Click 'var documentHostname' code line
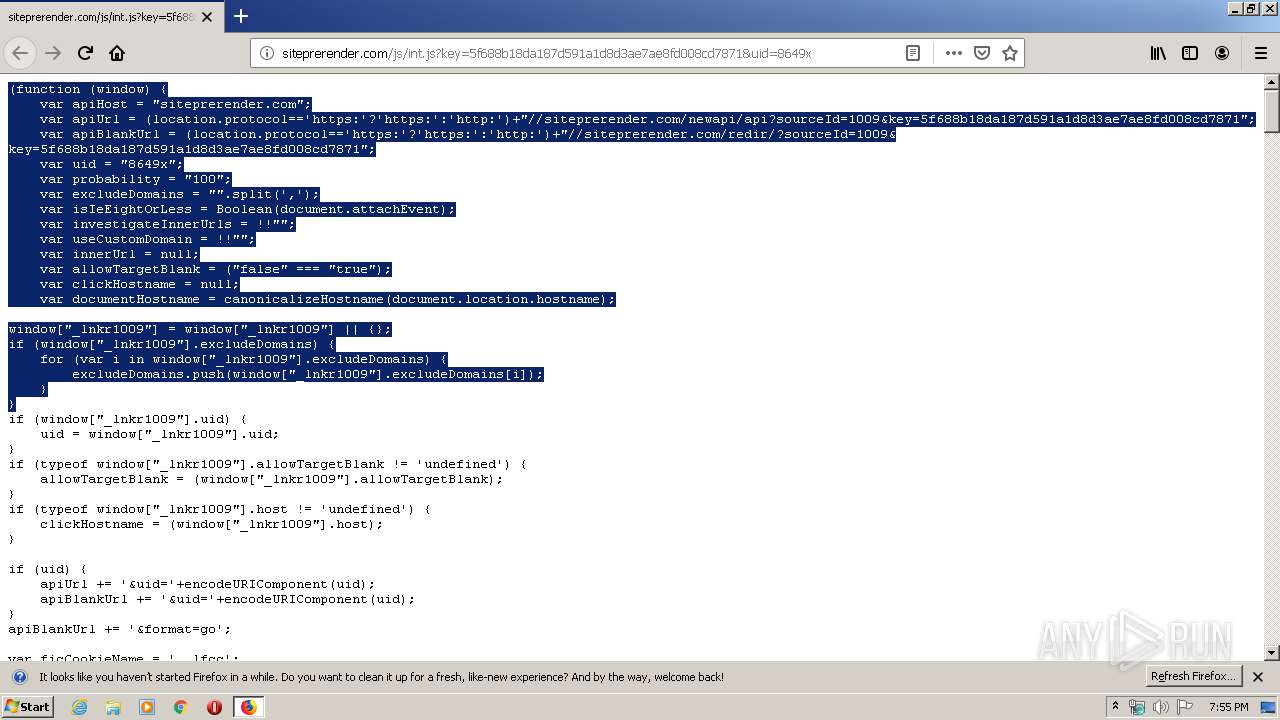1280x720 pixels. coord(328,299)
